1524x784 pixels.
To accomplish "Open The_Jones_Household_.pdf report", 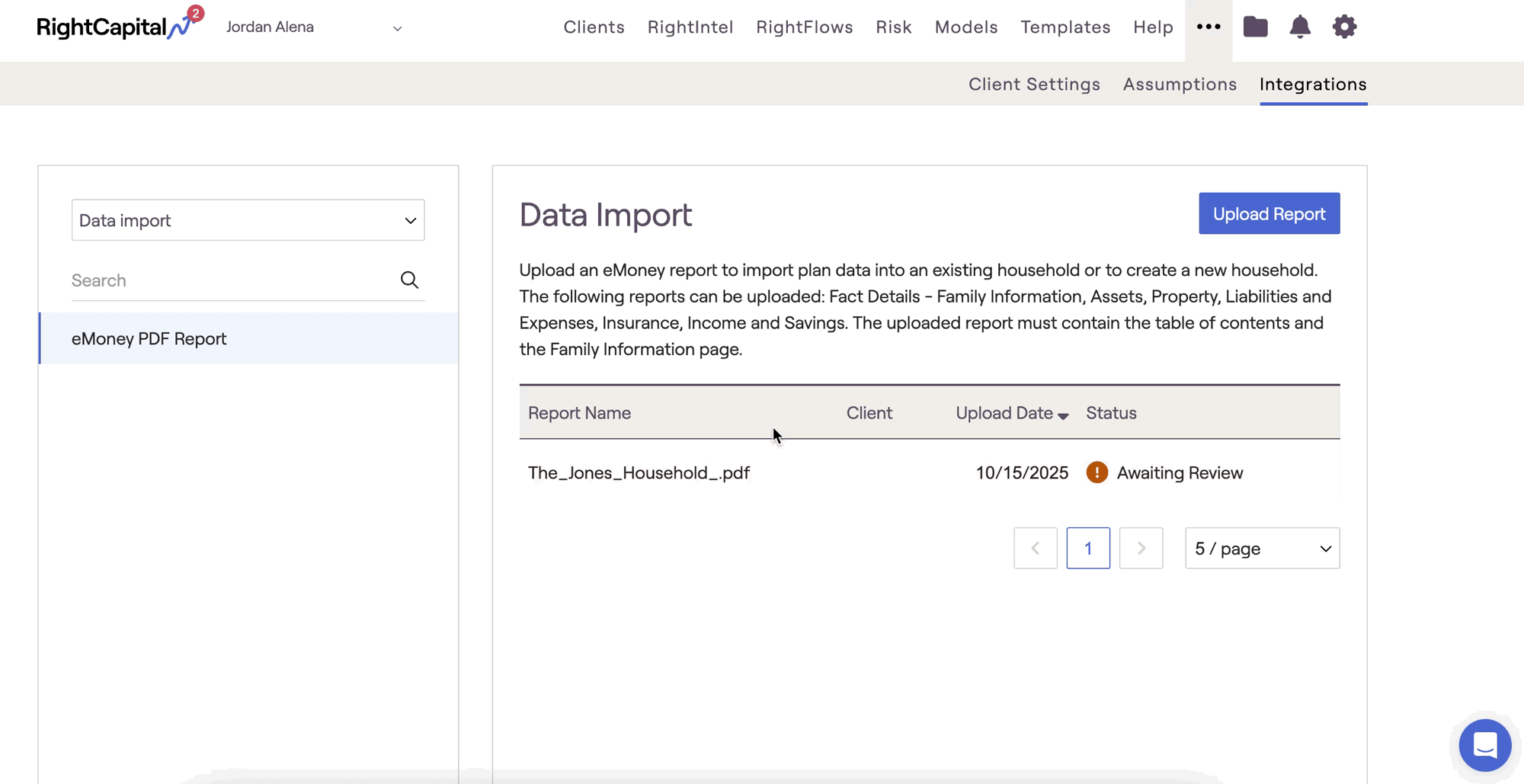I will click(639, 472).
